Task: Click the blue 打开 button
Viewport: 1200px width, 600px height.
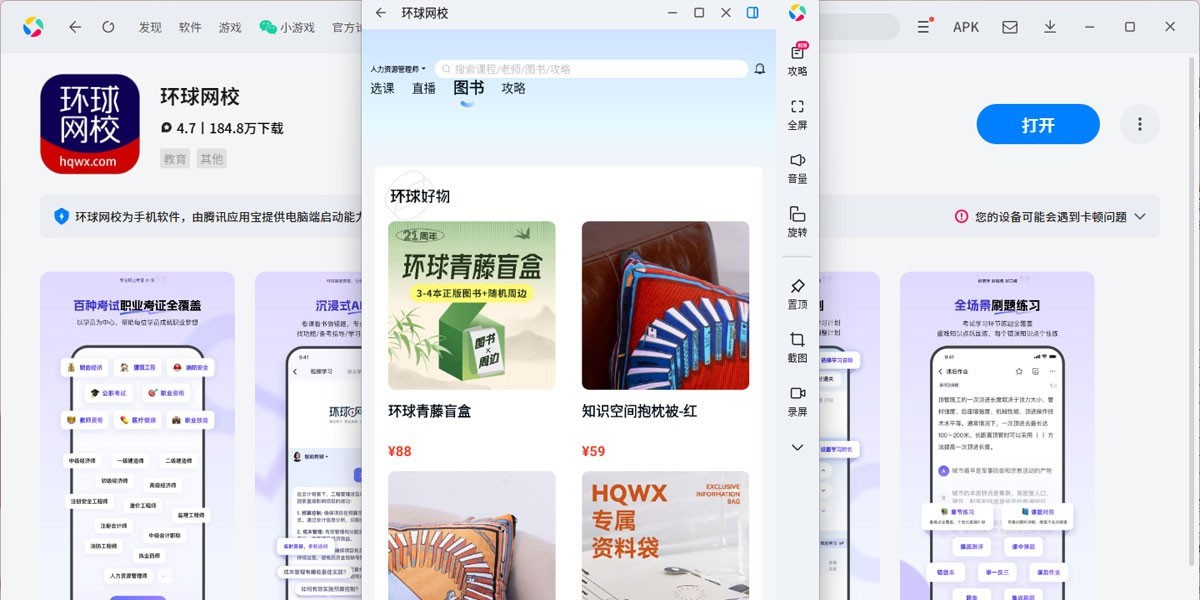Action: click(1038, 125)
